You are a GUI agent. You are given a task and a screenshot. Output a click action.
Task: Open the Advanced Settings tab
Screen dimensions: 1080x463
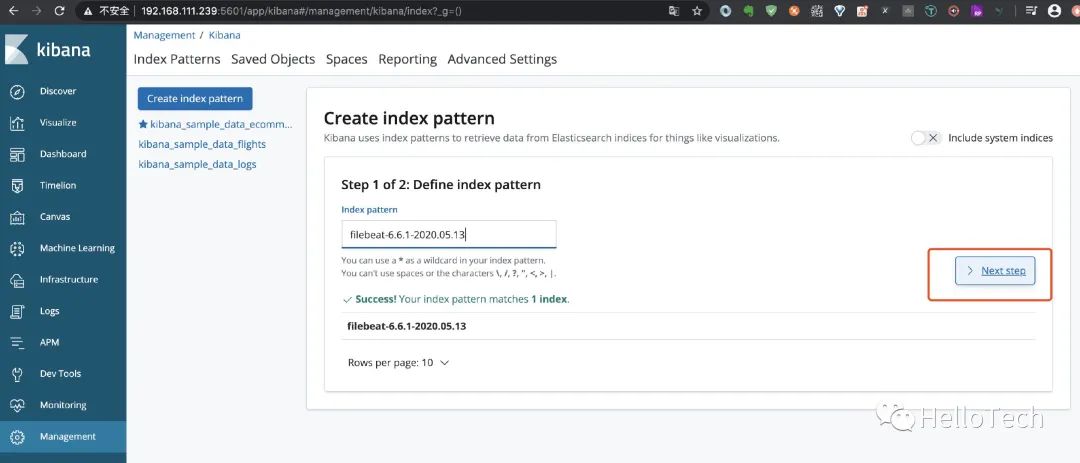(x=502, y=59)
